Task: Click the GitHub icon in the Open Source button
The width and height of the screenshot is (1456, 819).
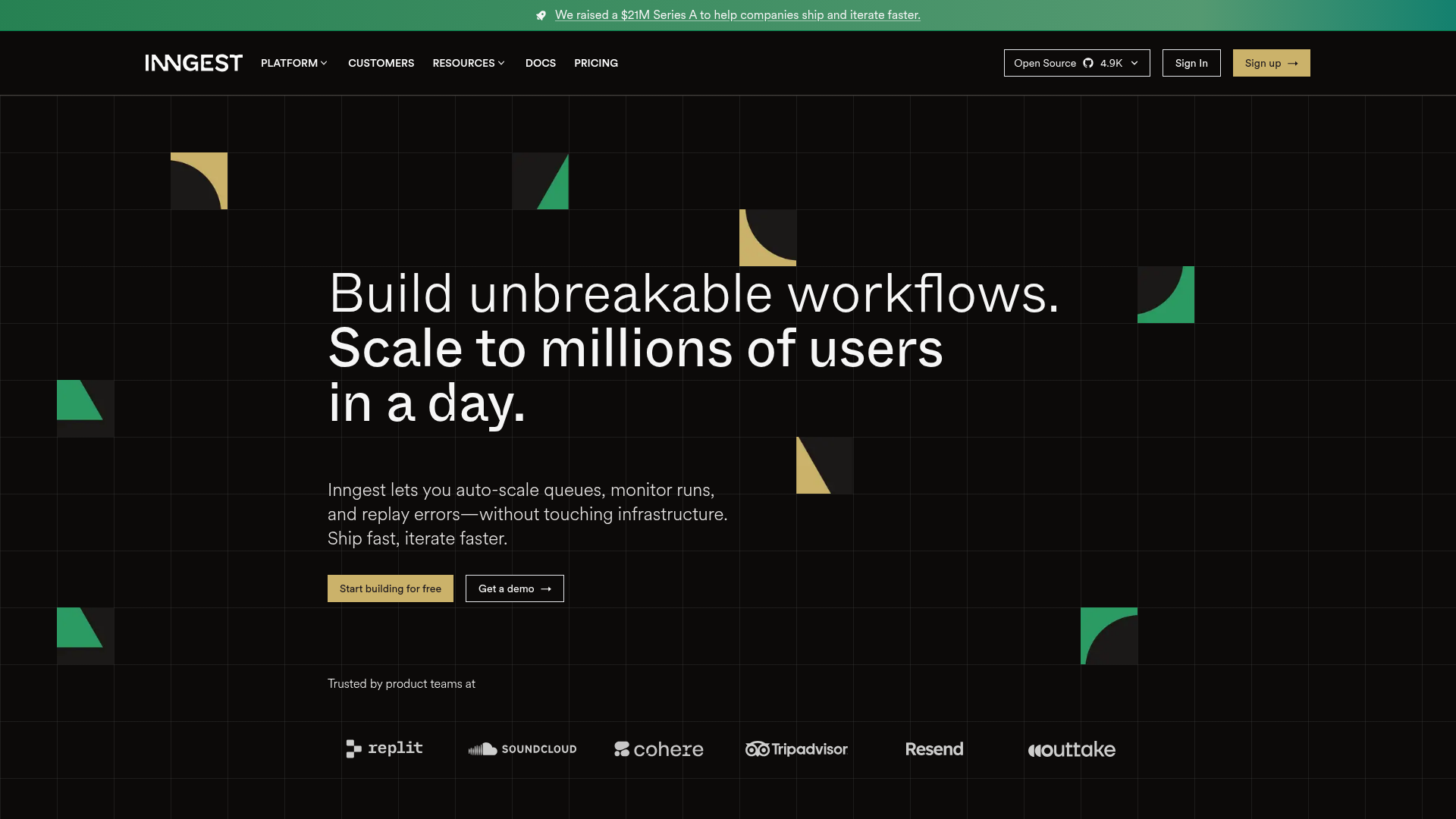Action: pos(1088,63)
